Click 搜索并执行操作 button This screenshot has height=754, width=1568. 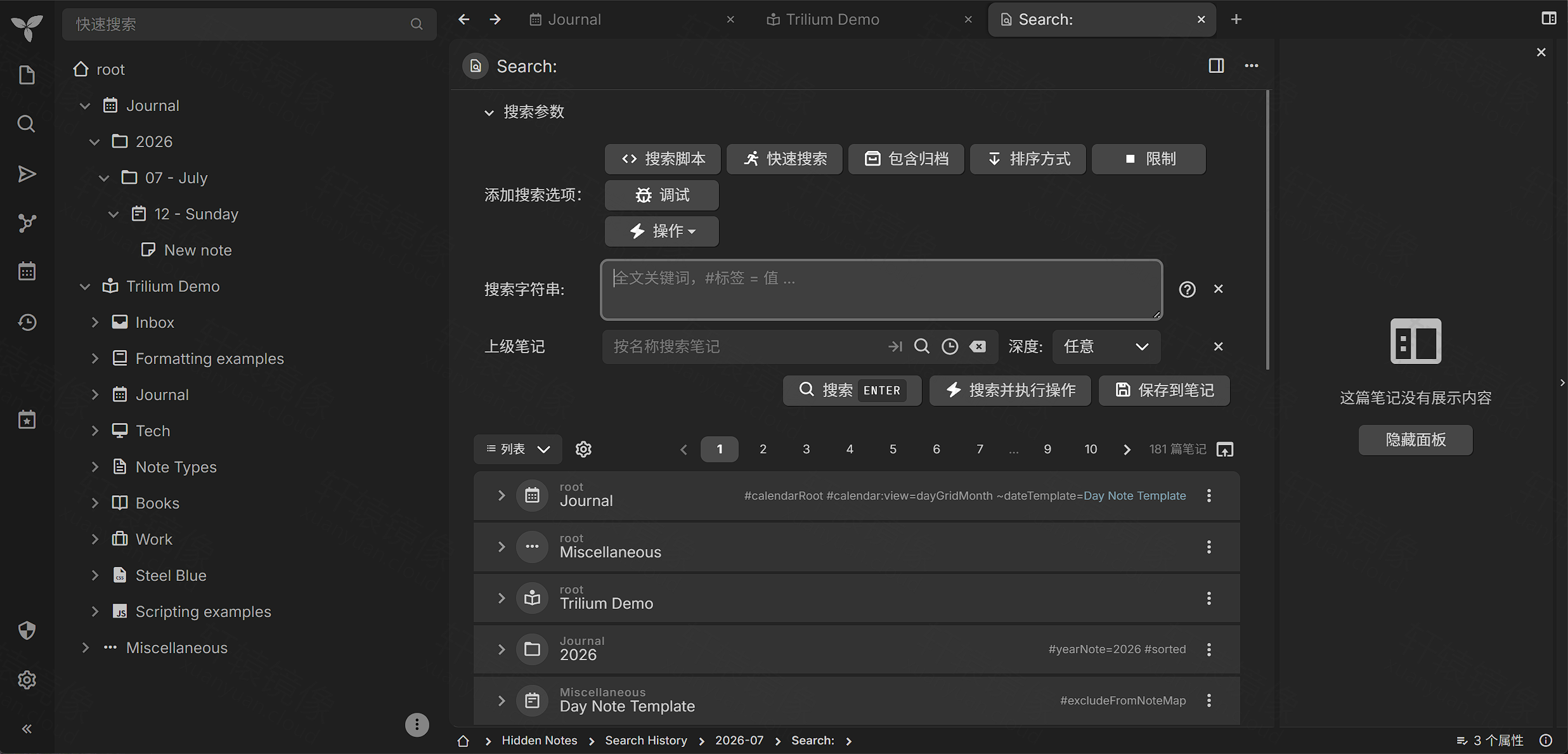[1010, 390]
